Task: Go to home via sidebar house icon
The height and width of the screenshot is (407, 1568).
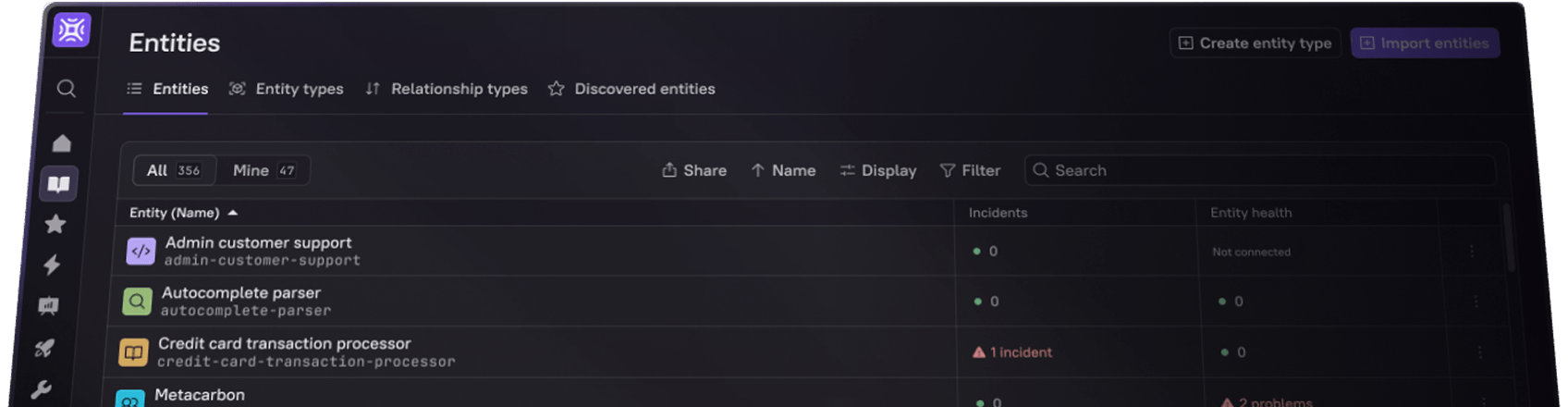Action: click(62, 143)
